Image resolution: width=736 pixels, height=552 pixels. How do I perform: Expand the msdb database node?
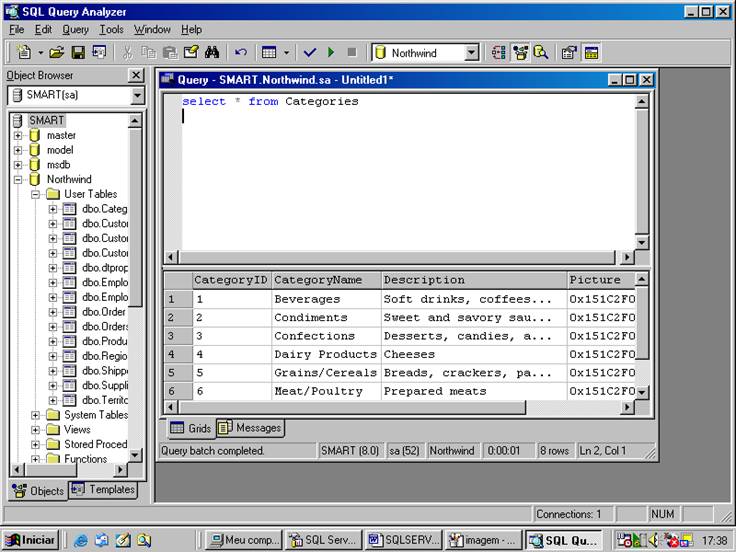(17, 165)
